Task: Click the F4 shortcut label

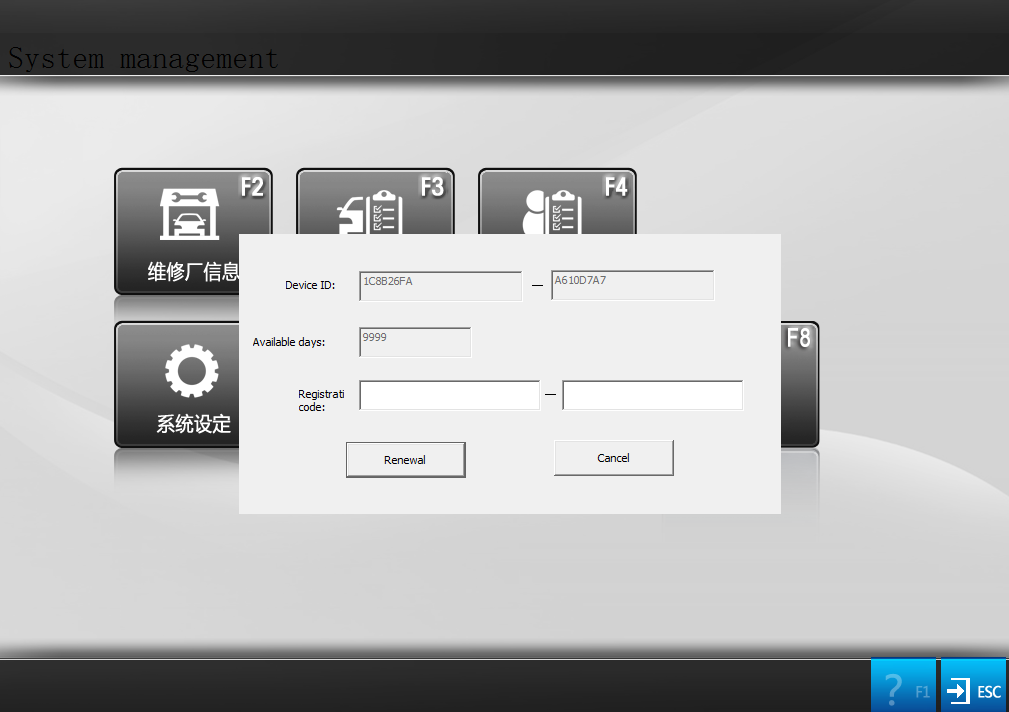Action: pyautogui.click(x=615, y=187)
